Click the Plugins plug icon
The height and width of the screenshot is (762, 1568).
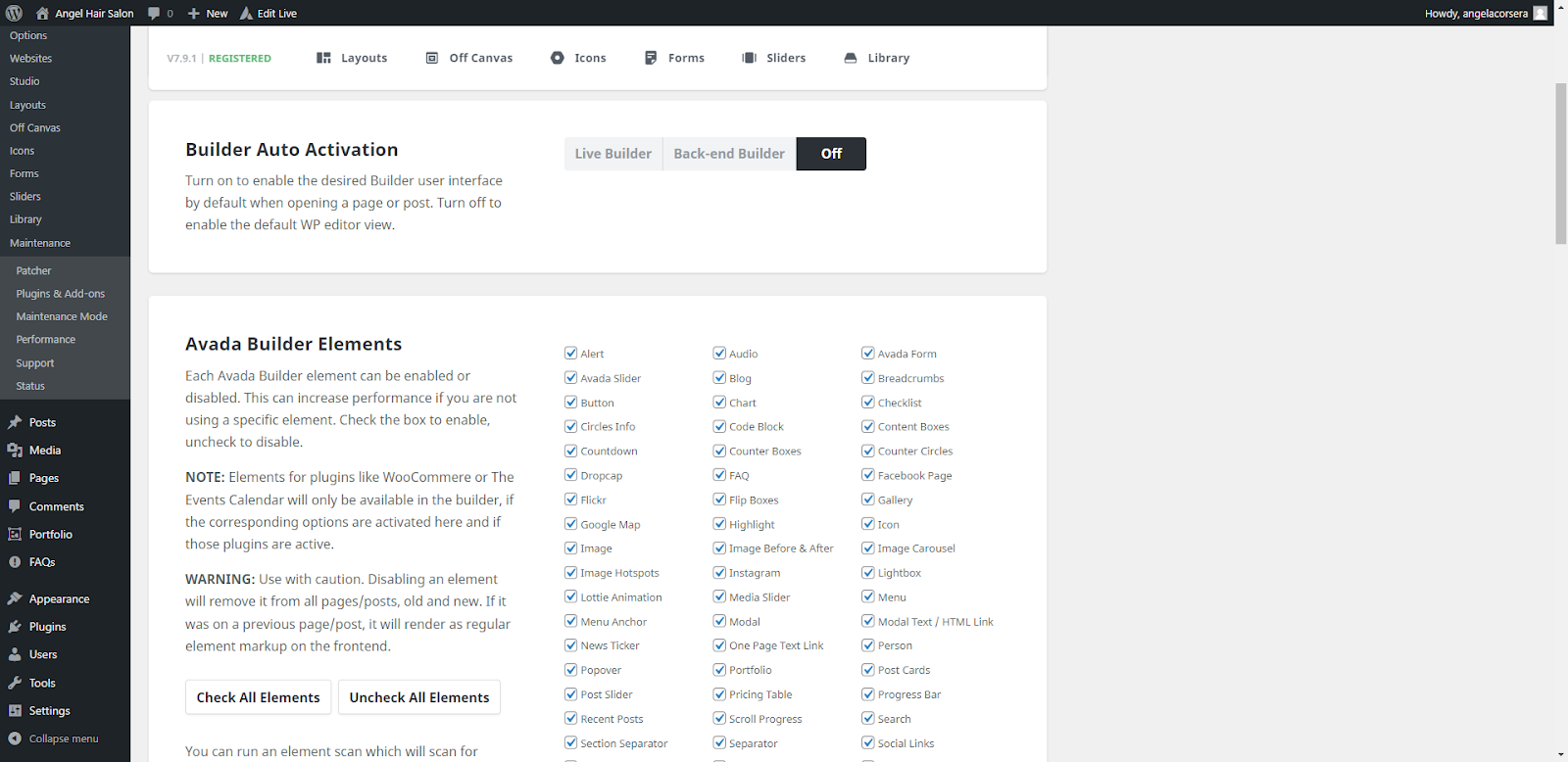coord(15,627)
